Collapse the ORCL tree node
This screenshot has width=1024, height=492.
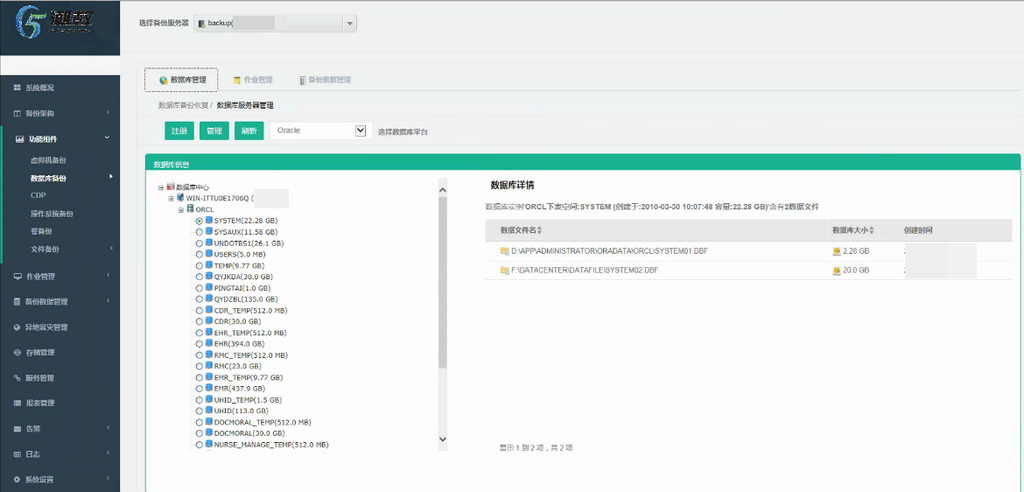pos(180,210)
